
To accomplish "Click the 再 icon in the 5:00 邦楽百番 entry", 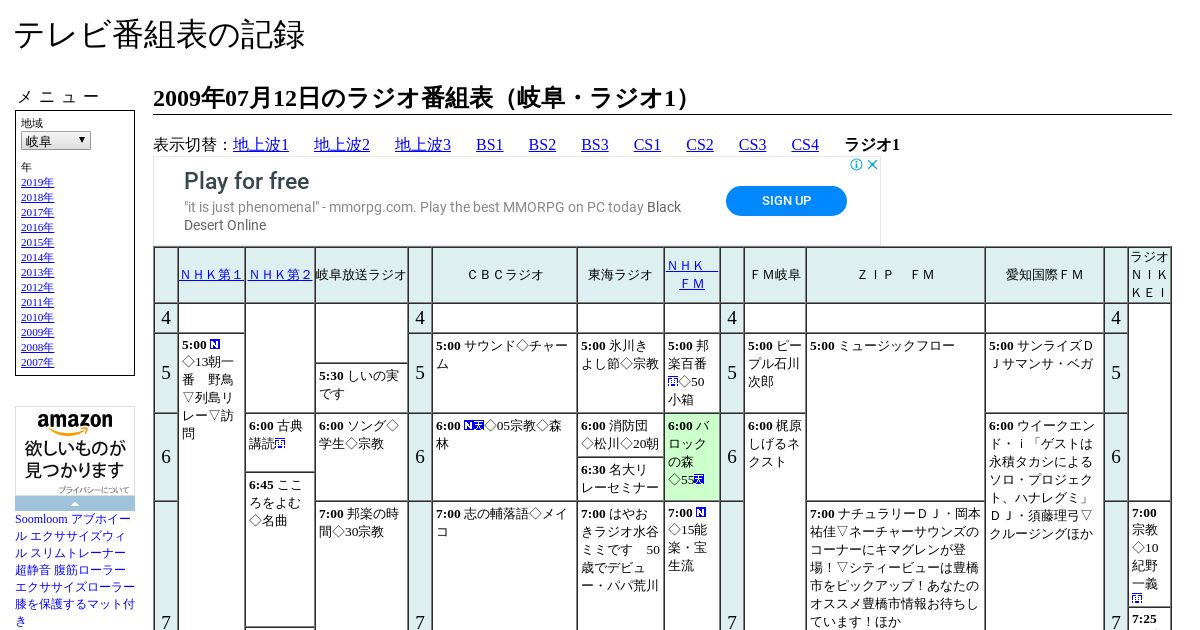I will point(673,381).
